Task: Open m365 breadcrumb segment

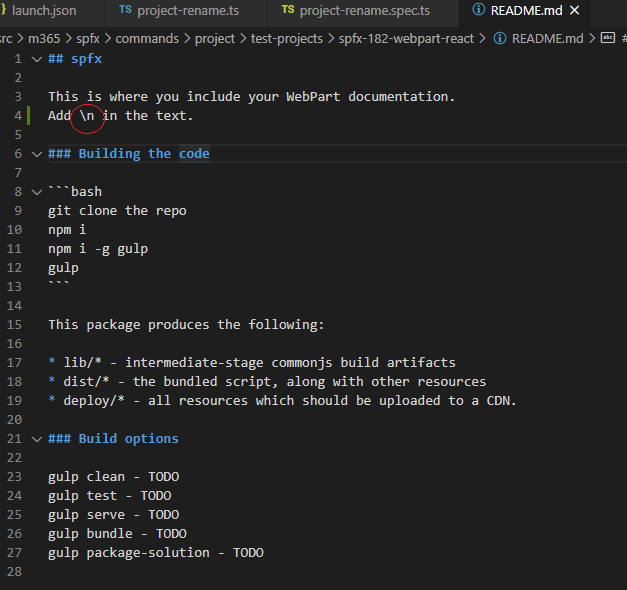Action: [44, 39]
